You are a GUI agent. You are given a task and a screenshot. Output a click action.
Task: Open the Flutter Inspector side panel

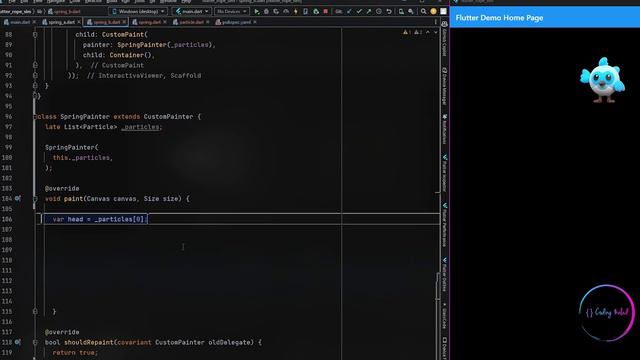click(444, 173)
